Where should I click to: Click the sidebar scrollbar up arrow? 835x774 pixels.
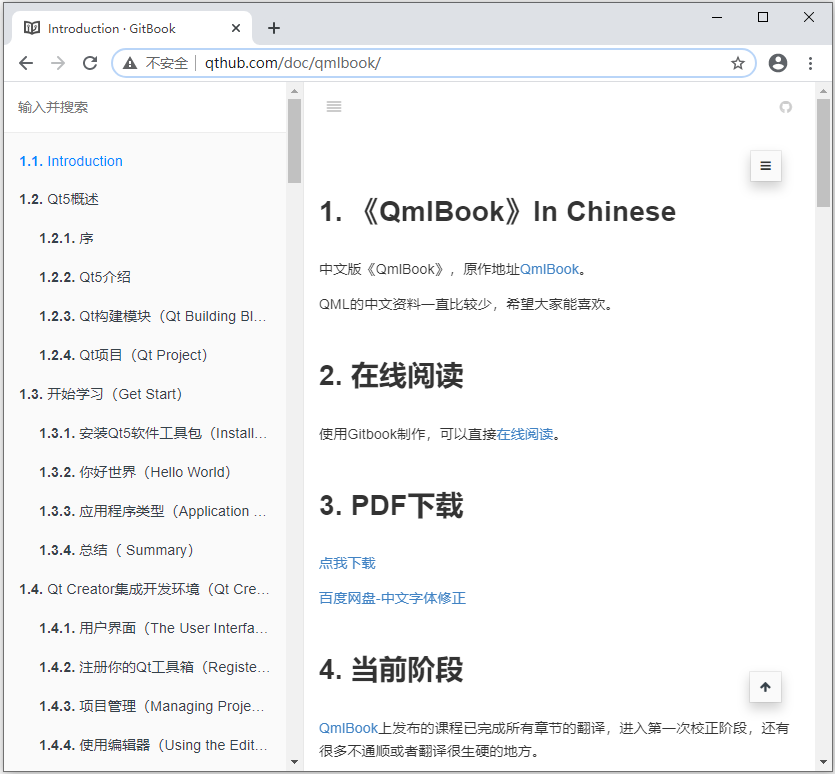[x=294, y=91]
